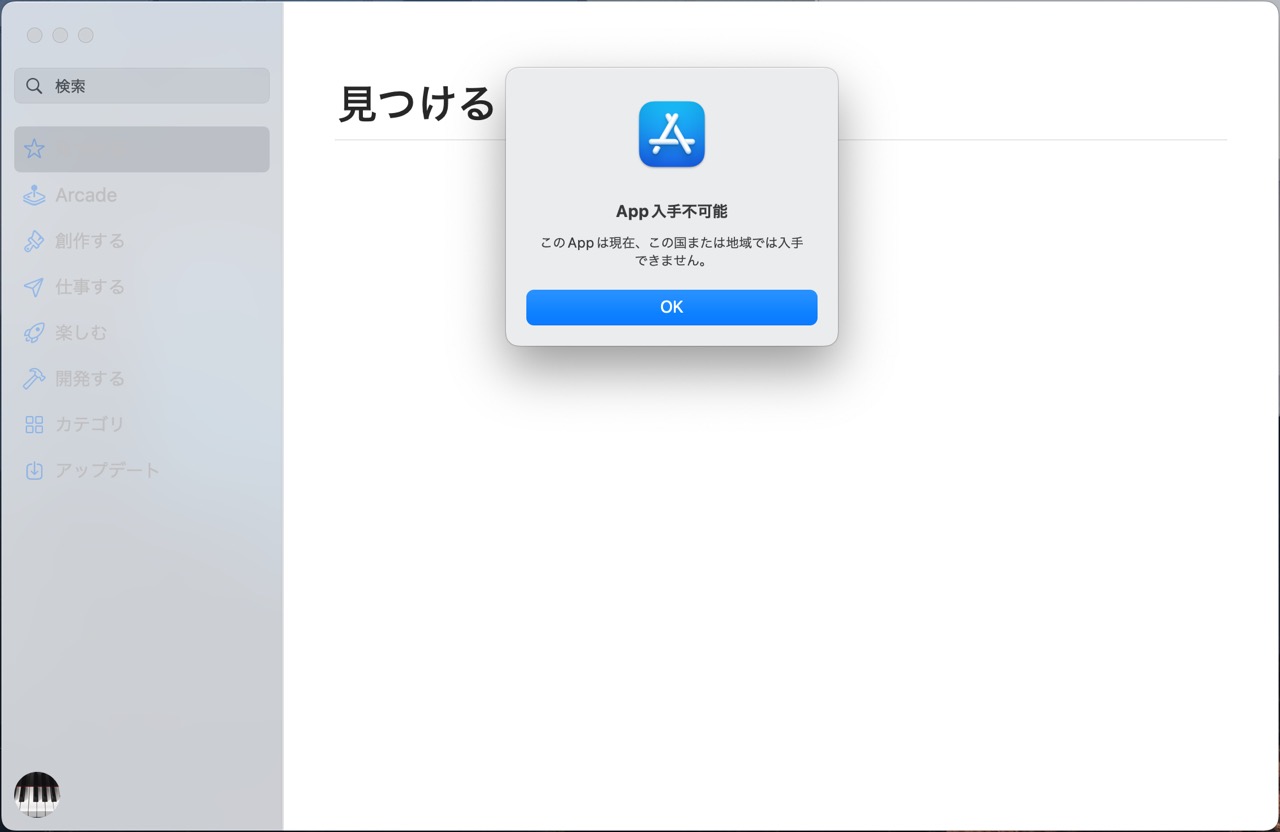The width and height of the screenshot is (1280, 832).
Task: Click the yellow minimize window button
Action: (60, 35)
